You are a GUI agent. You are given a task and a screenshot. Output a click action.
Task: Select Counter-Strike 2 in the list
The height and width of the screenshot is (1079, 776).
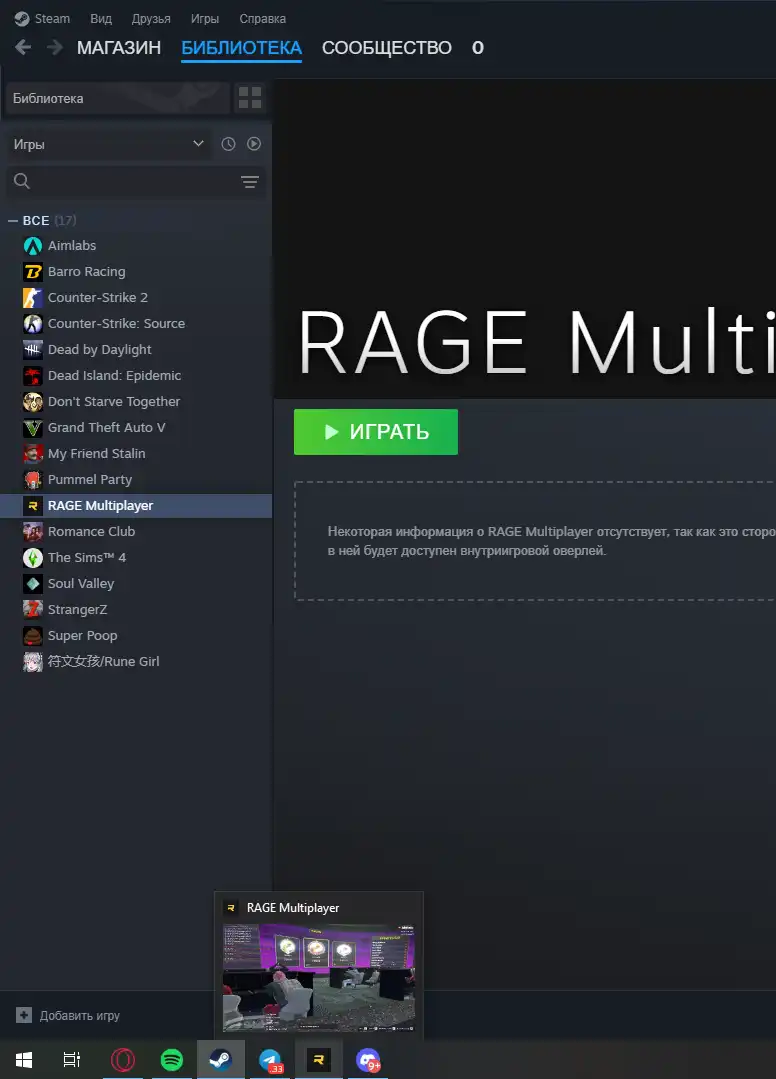click(136, 297)
